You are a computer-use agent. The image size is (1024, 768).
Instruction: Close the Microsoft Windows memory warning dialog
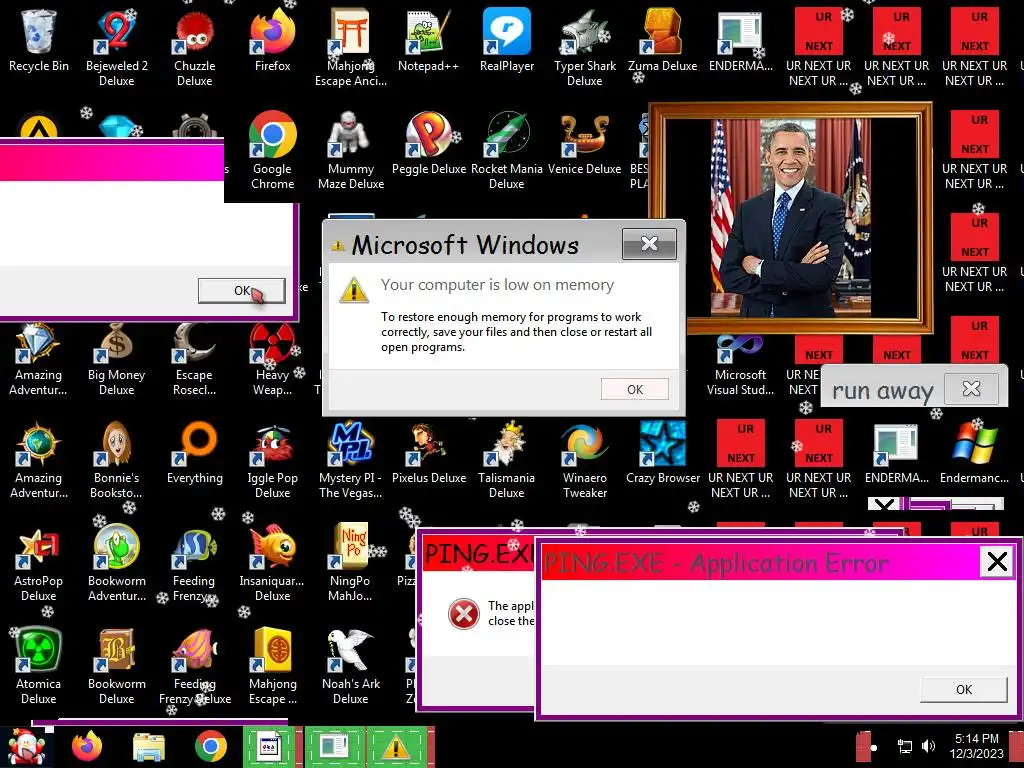click(649, 244)
